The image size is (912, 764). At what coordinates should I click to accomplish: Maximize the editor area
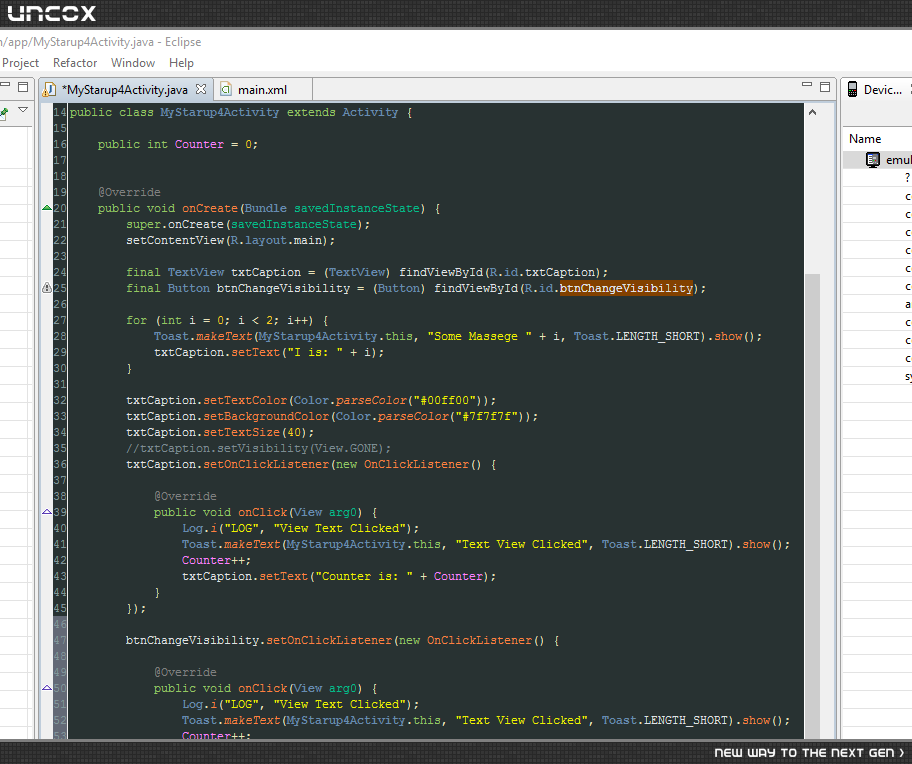[825, 87]
